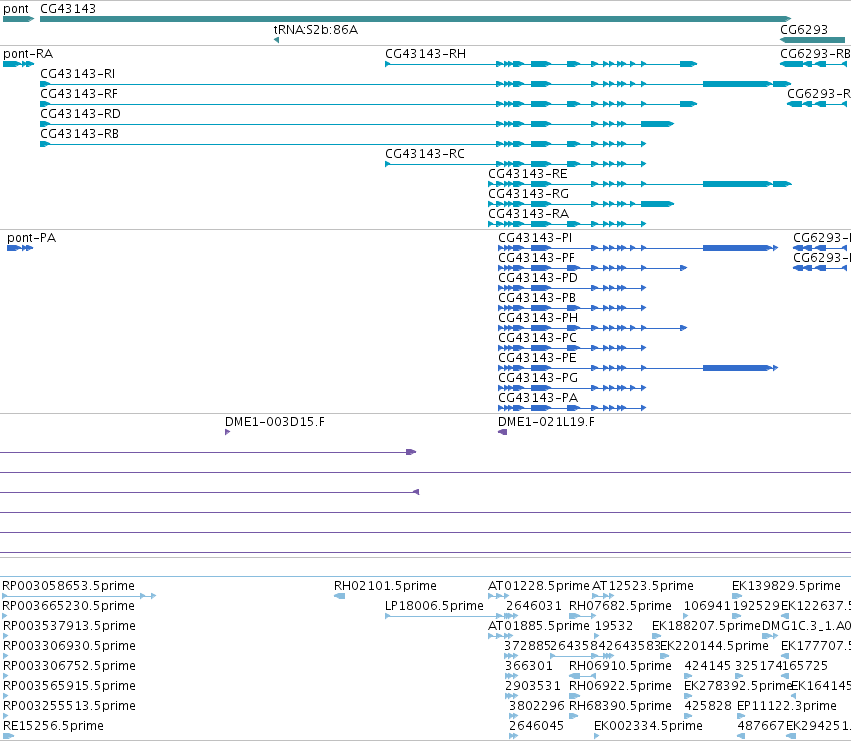Click the EK188207.5prime EST label
The width and height of the screenshot is (851, 741).
(x=706, y=626)
